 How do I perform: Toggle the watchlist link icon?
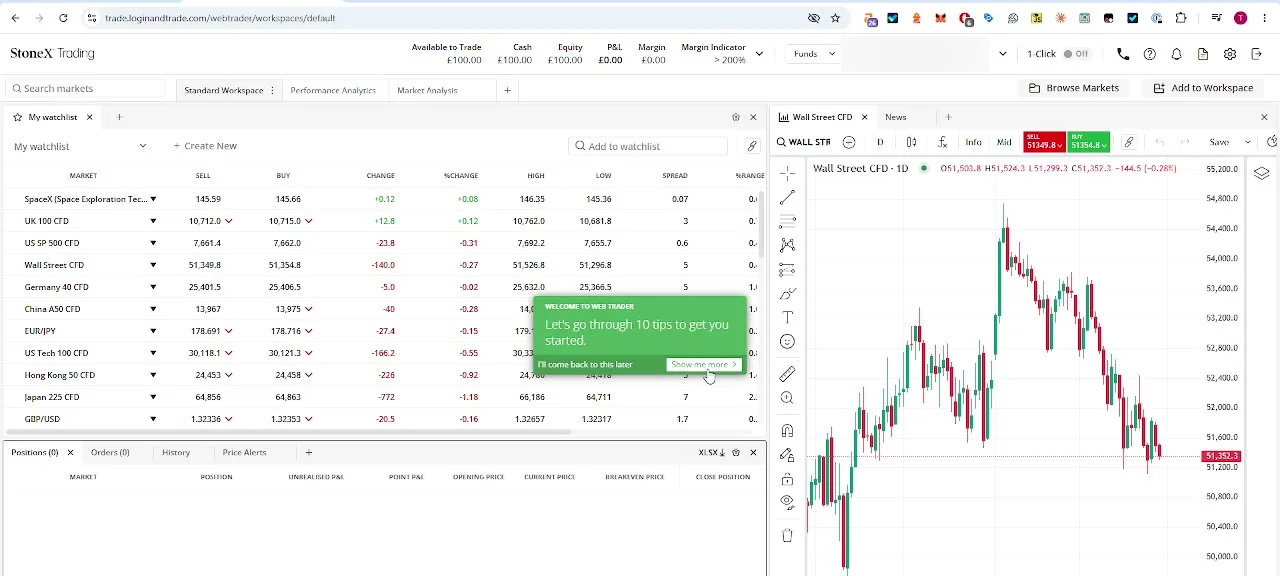click(752, 146)
